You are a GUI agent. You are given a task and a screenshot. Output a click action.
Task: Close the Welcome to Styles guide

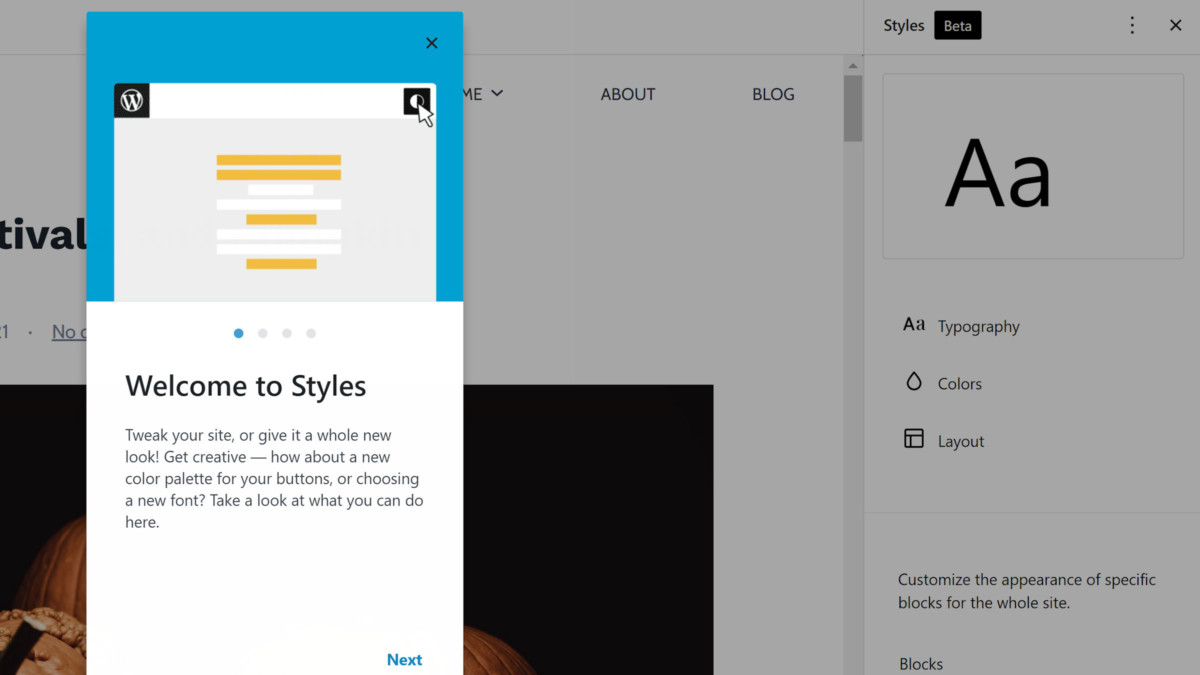pyautogui.click(x=432, y=43)
